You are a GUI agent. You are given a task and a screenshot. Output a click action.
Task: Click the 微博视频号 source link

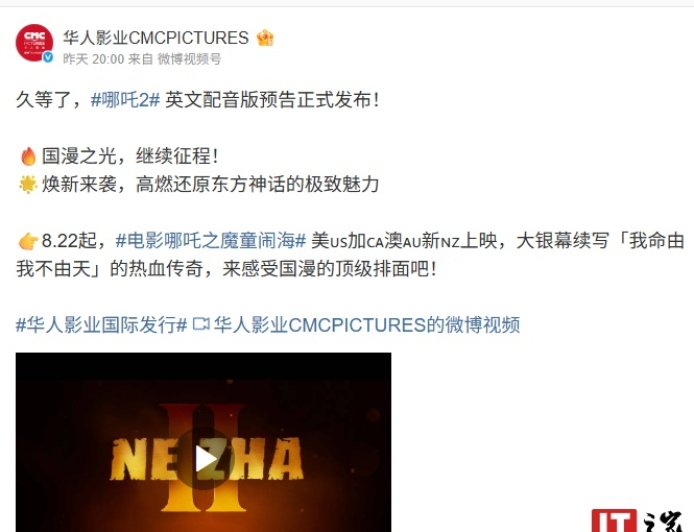[189, 59]
